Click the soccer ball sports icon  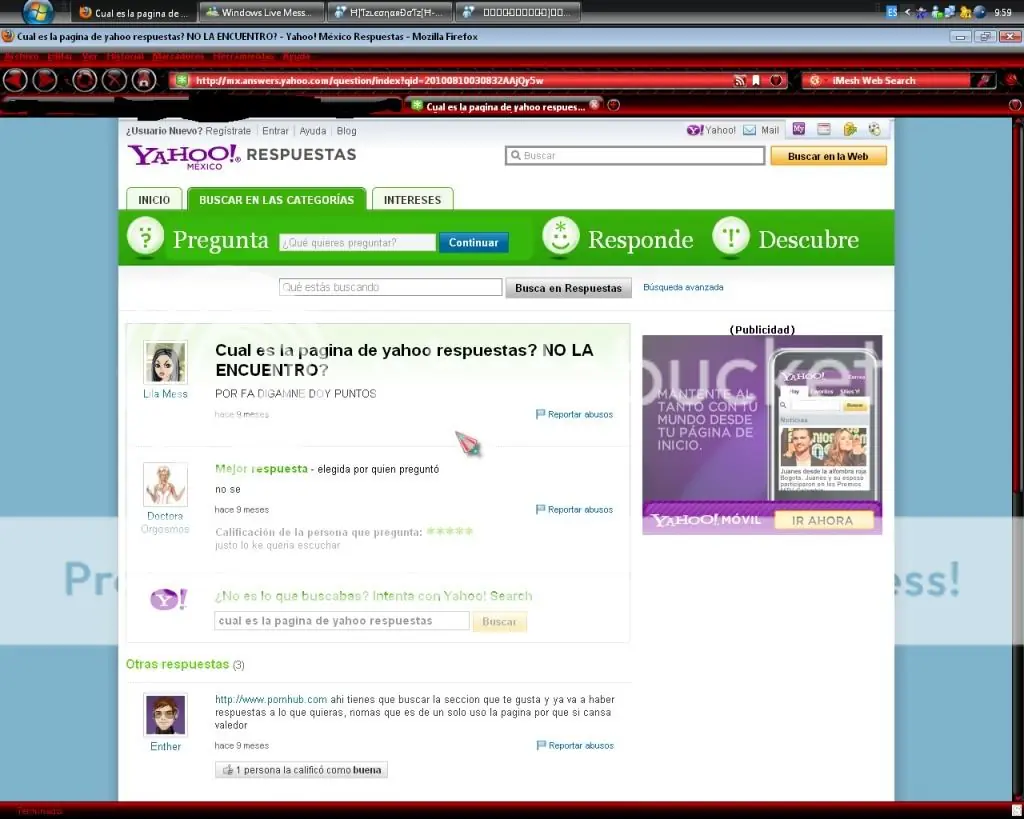click(x=874, y=129)
